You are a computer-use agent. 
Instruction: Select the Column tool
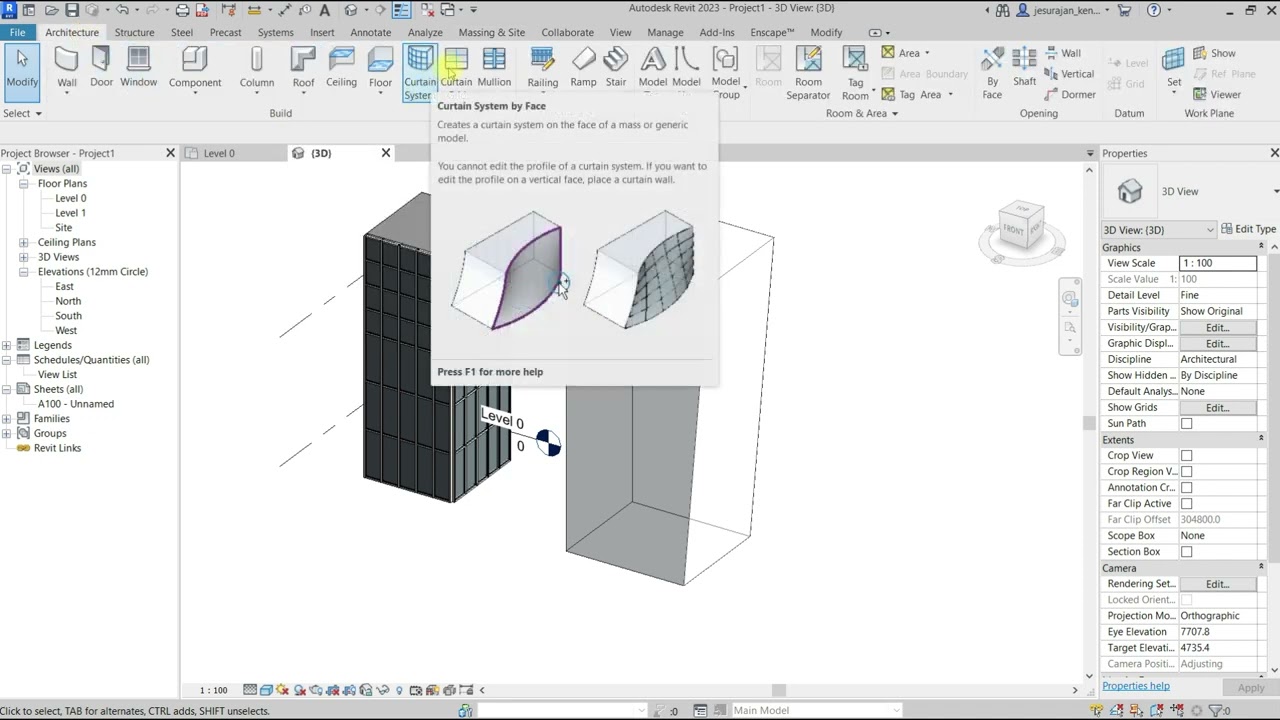point(256,68)
